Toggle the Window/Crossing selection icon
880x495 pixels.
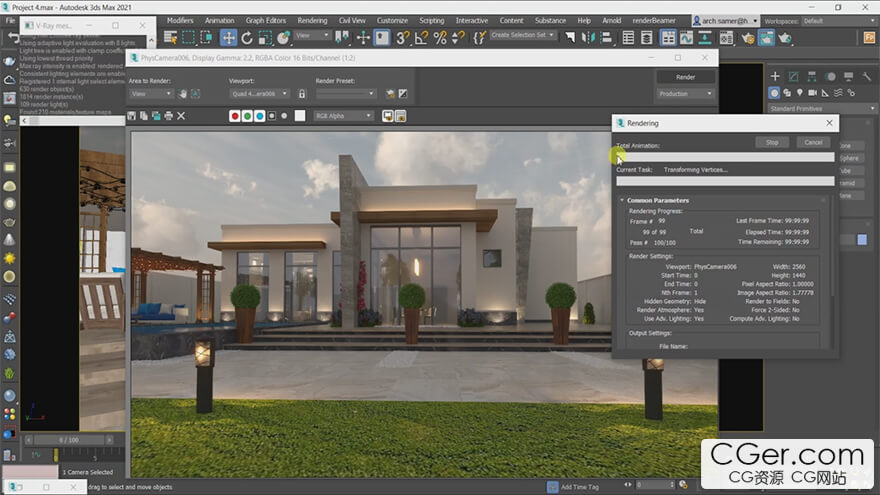207,38
